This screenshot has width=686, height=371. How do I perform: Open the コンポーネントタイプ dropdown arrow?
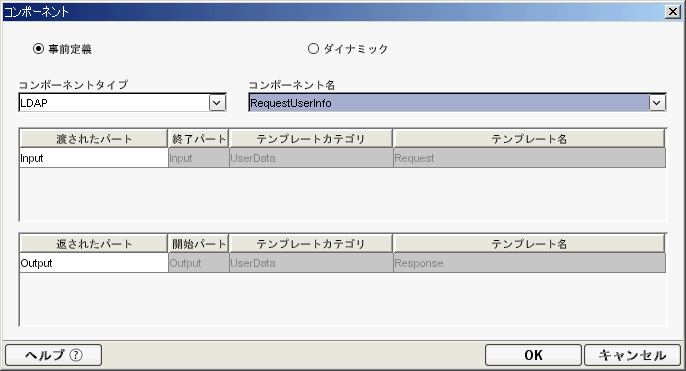[217, 103]
